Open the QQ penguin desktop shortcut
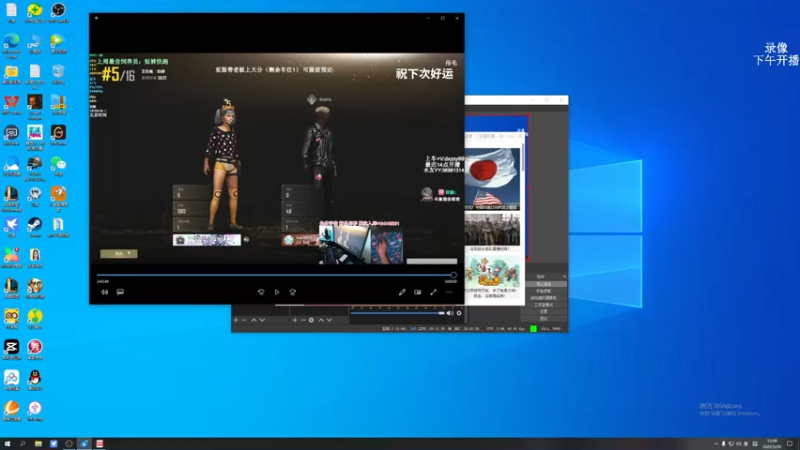Image resolution: width=800 pixels, height=450 pixels. click(35, 380)
